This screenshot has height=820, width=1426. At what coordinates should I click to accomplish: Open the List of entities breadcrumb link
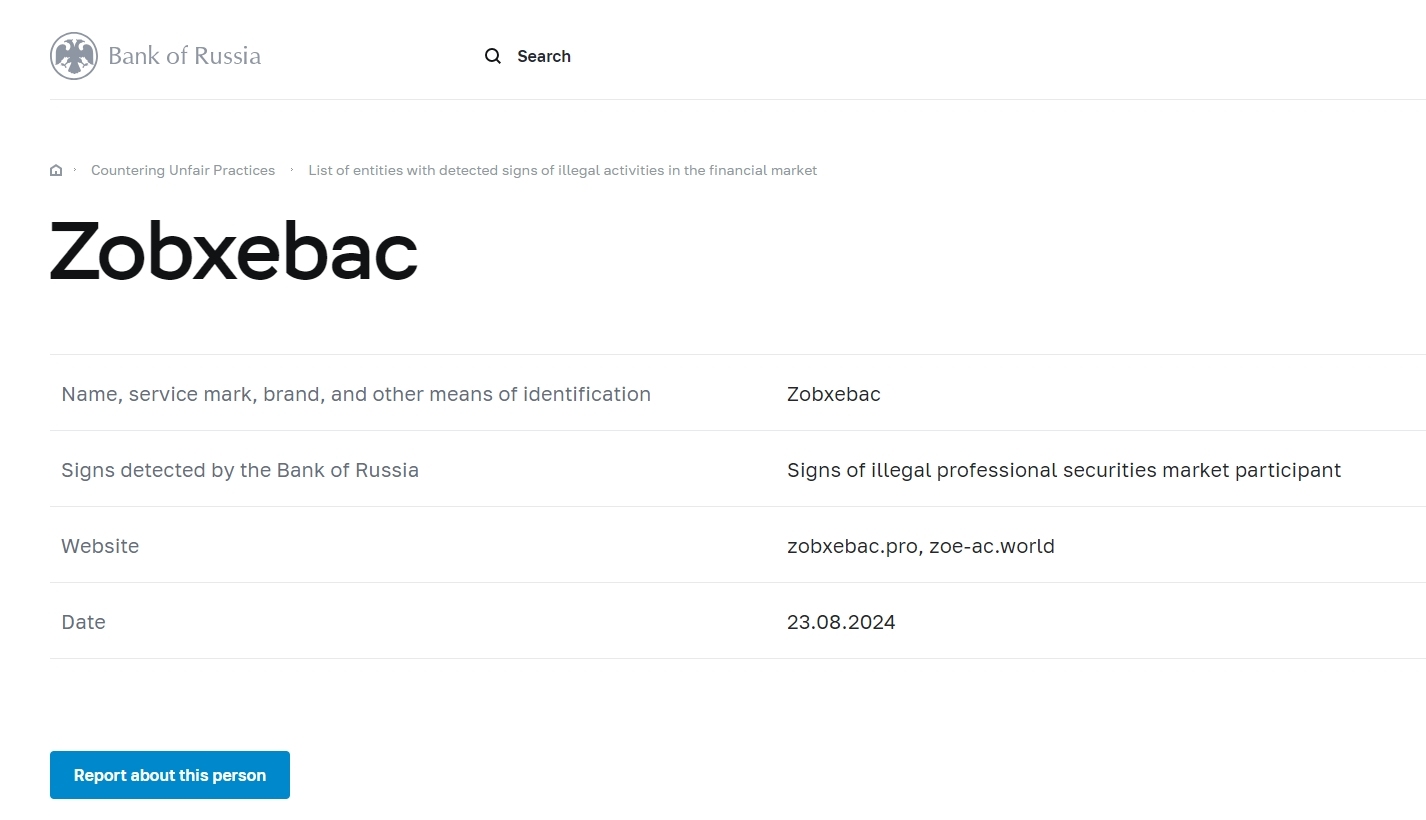562,171
